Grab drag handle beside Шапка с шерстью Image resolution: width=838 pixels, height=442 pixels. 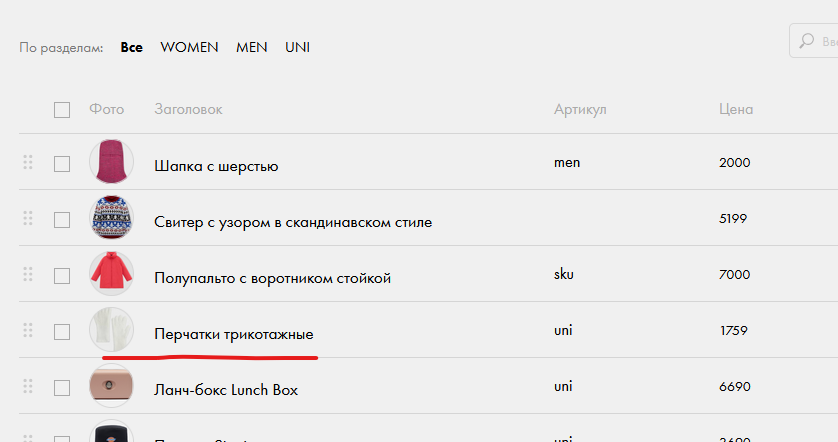pos(28,162)
